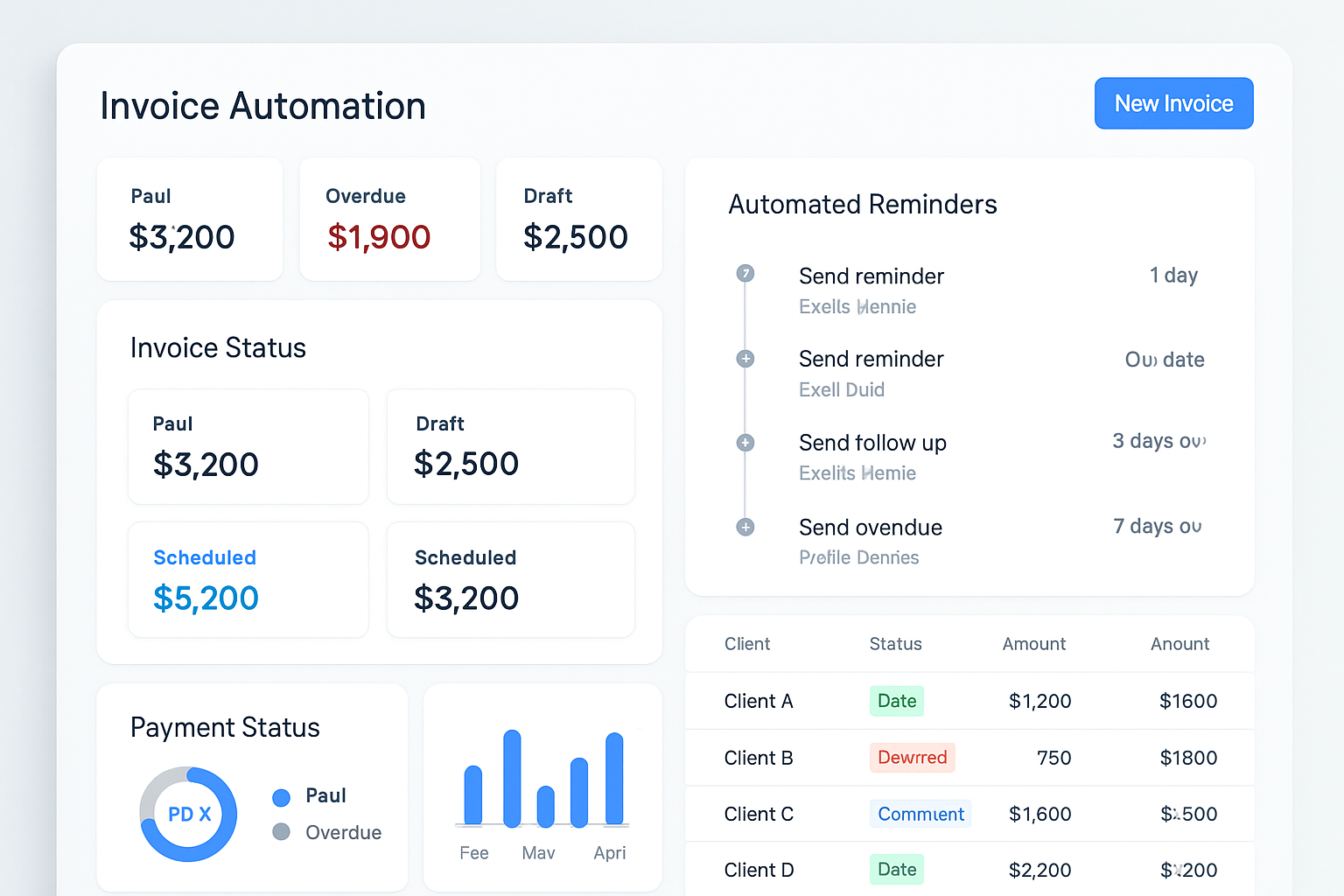Toggle the red Dewrred badge for Client B

912,758
